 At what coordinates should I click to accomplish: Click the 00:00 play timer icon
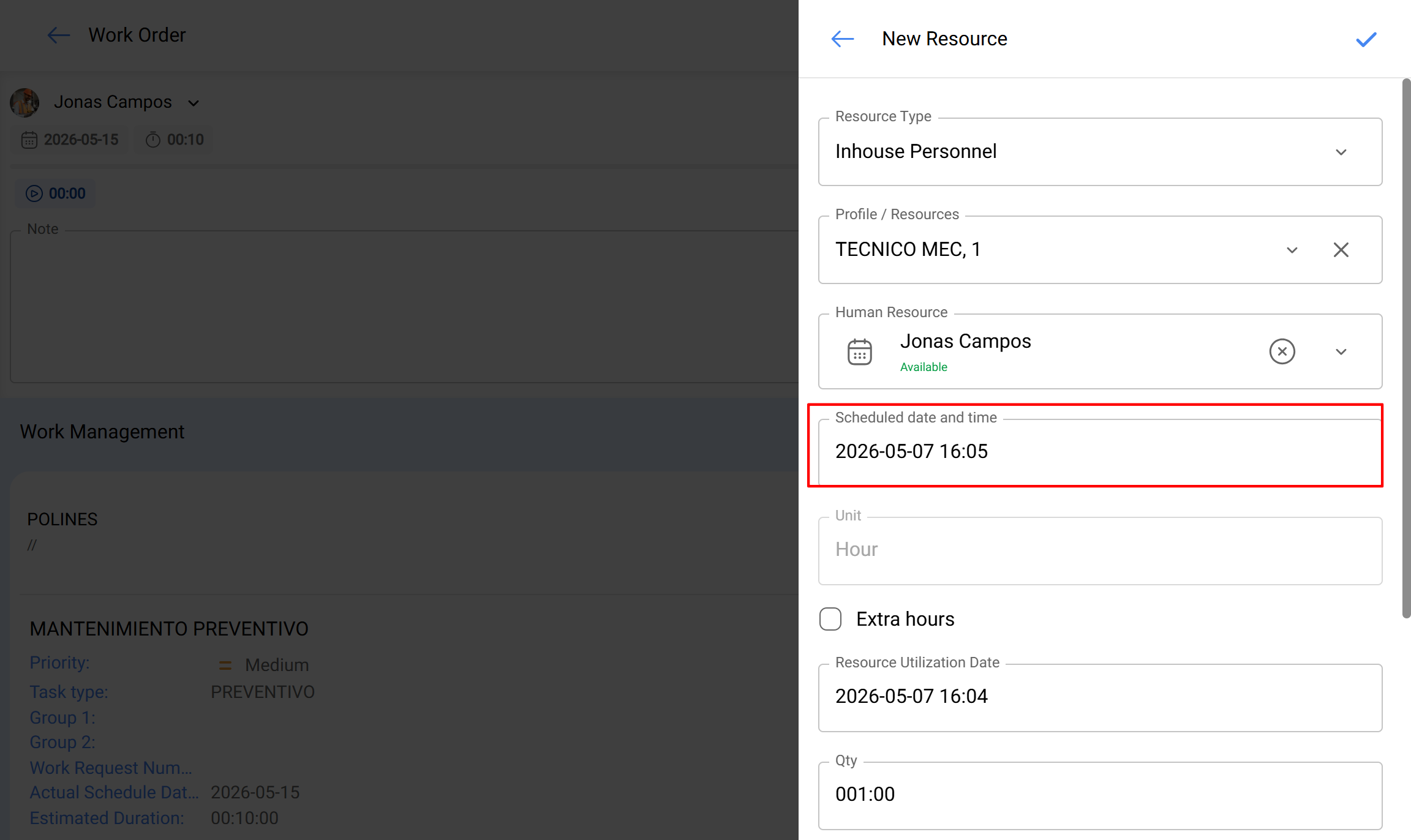[34, 193]
